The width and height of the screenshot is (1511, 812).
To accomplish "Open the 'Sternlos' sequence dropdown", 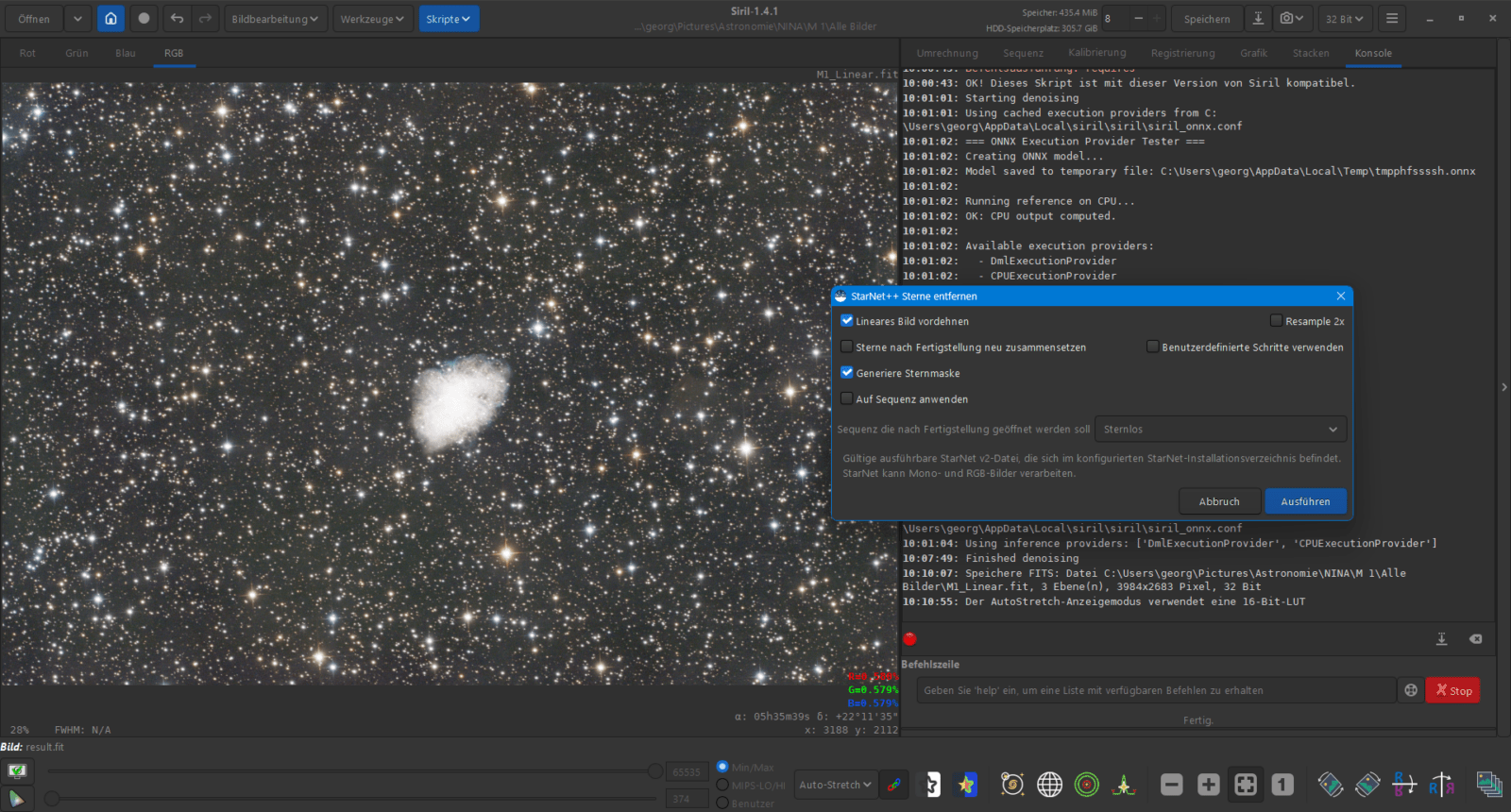I will click(1220, 430).
